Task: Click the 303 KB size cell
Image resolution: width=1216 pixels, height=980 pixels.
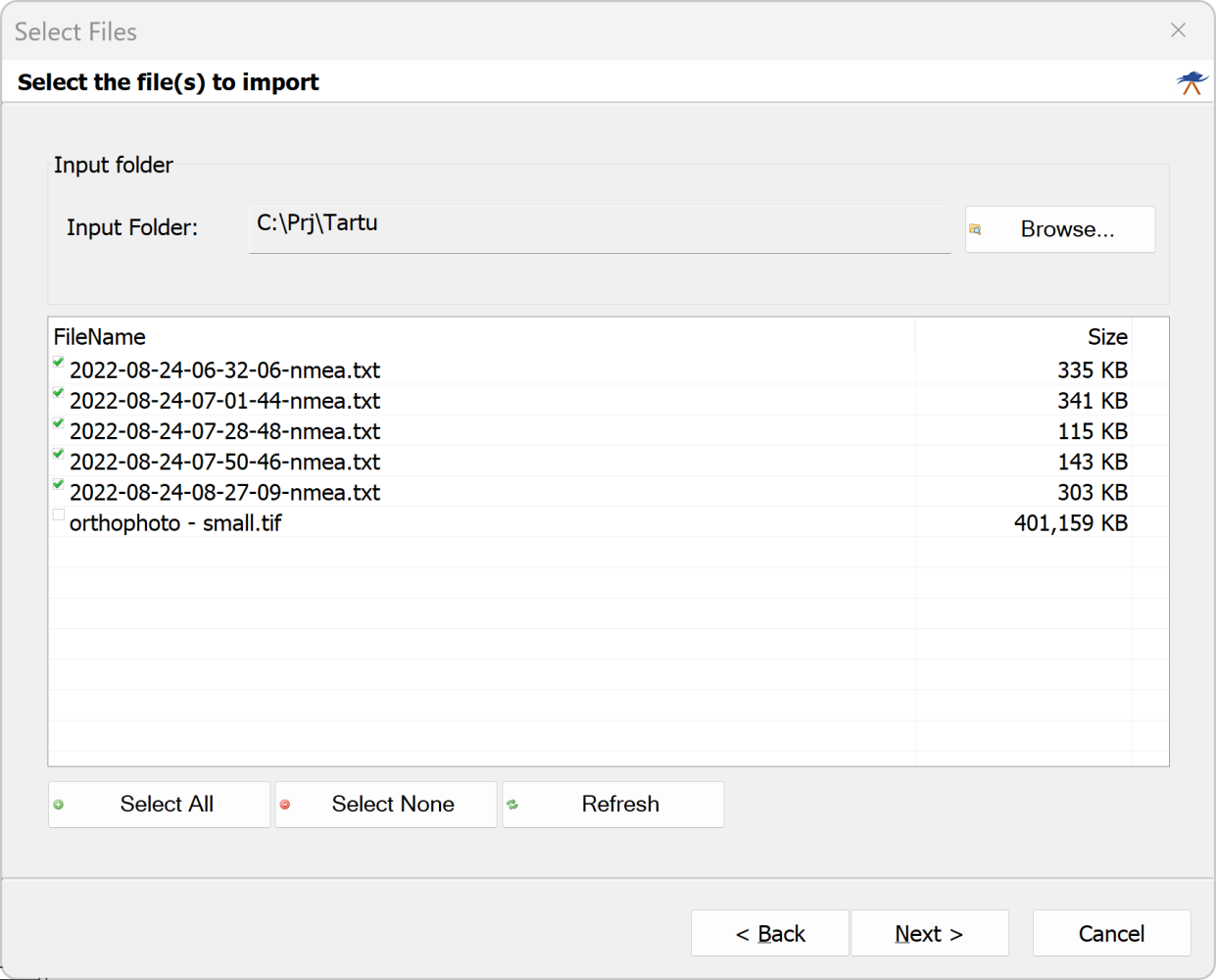Action: tap(1093, 492)
